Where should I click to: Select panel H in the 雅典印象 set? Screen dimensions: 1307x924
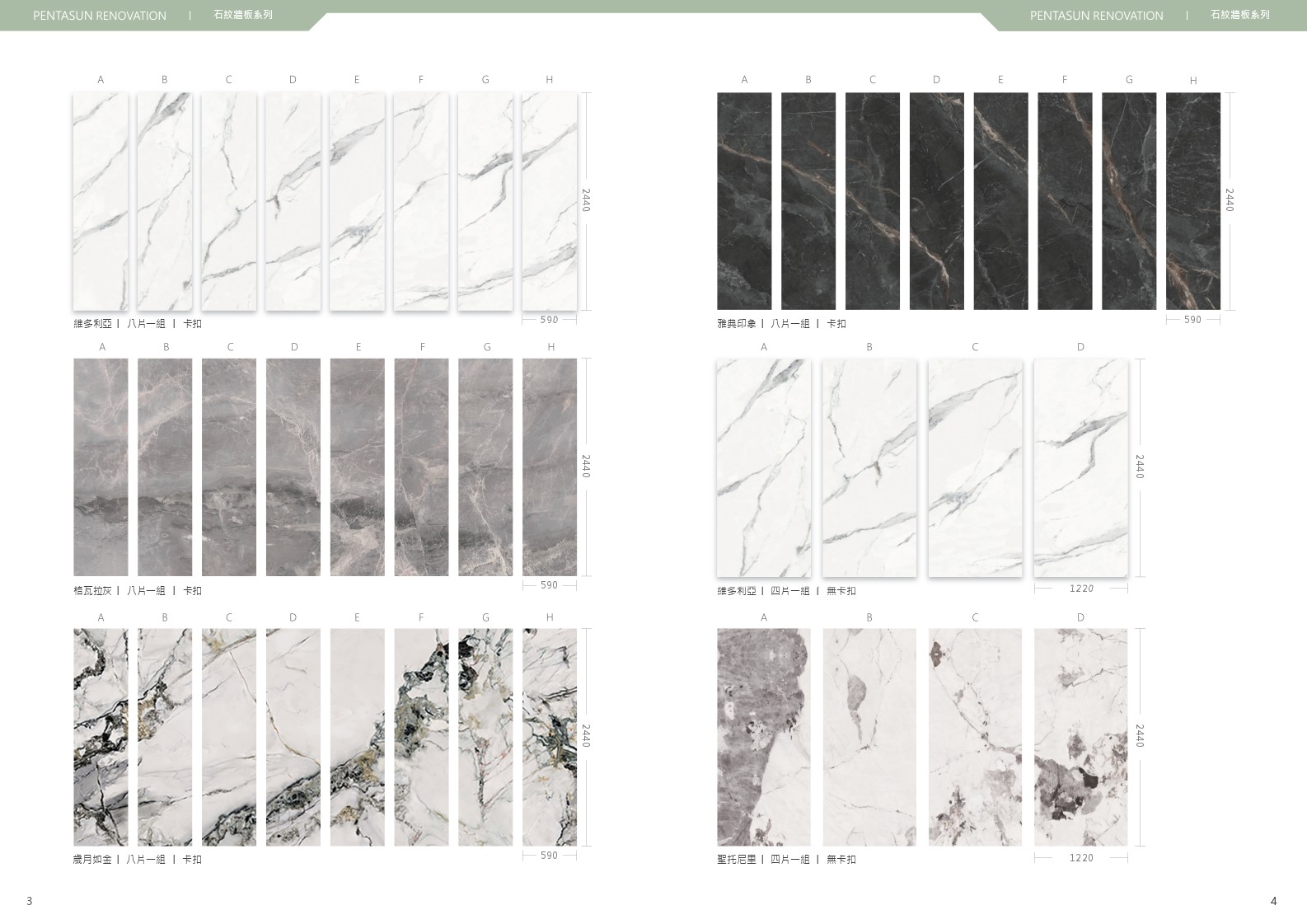1192,201
